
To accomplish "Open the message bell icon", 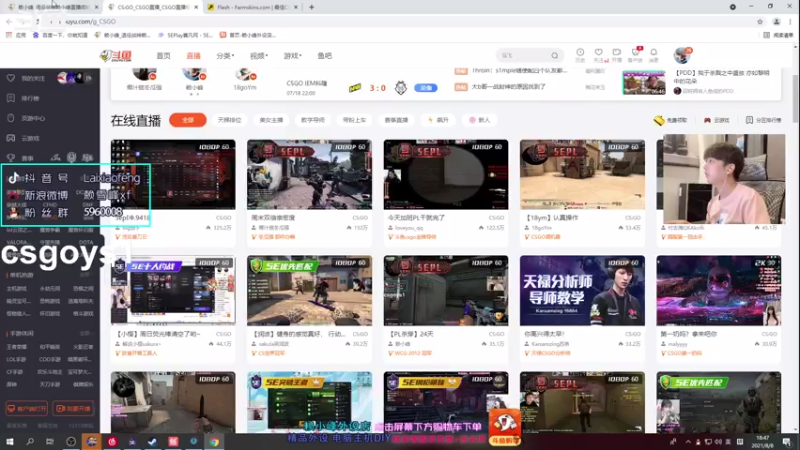I will pos(654,55).
